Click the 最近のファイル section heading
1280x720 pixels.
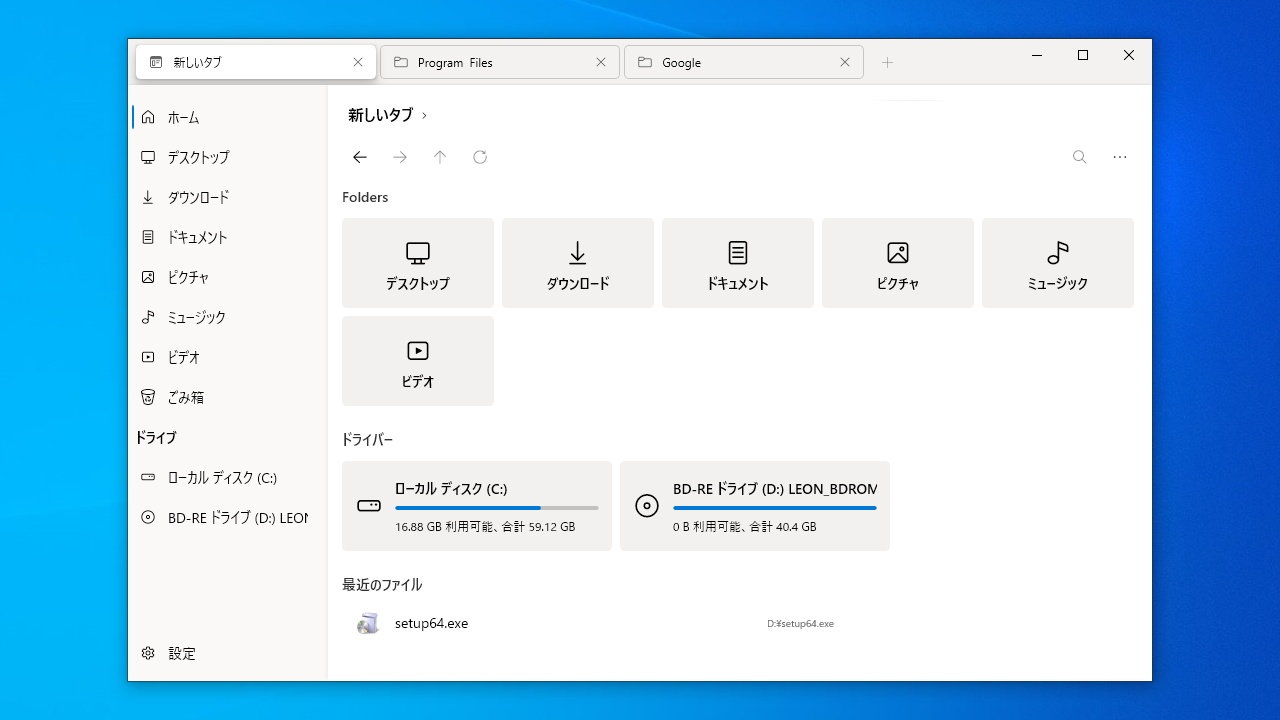click(382, 585)
